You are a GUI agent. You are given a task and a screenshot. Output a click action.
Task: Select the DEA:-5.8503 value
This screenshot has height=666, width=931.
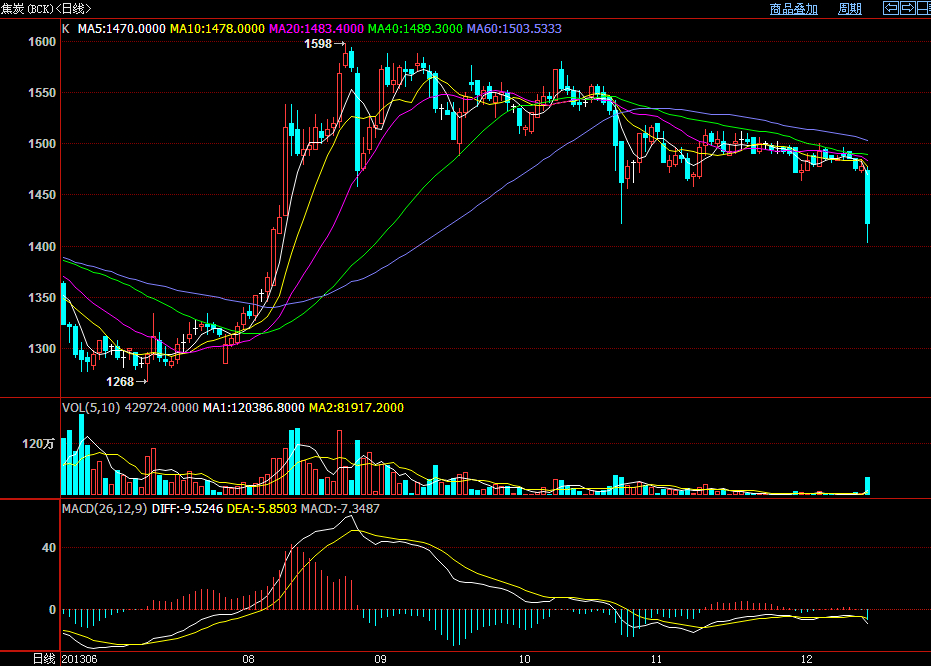262,509
